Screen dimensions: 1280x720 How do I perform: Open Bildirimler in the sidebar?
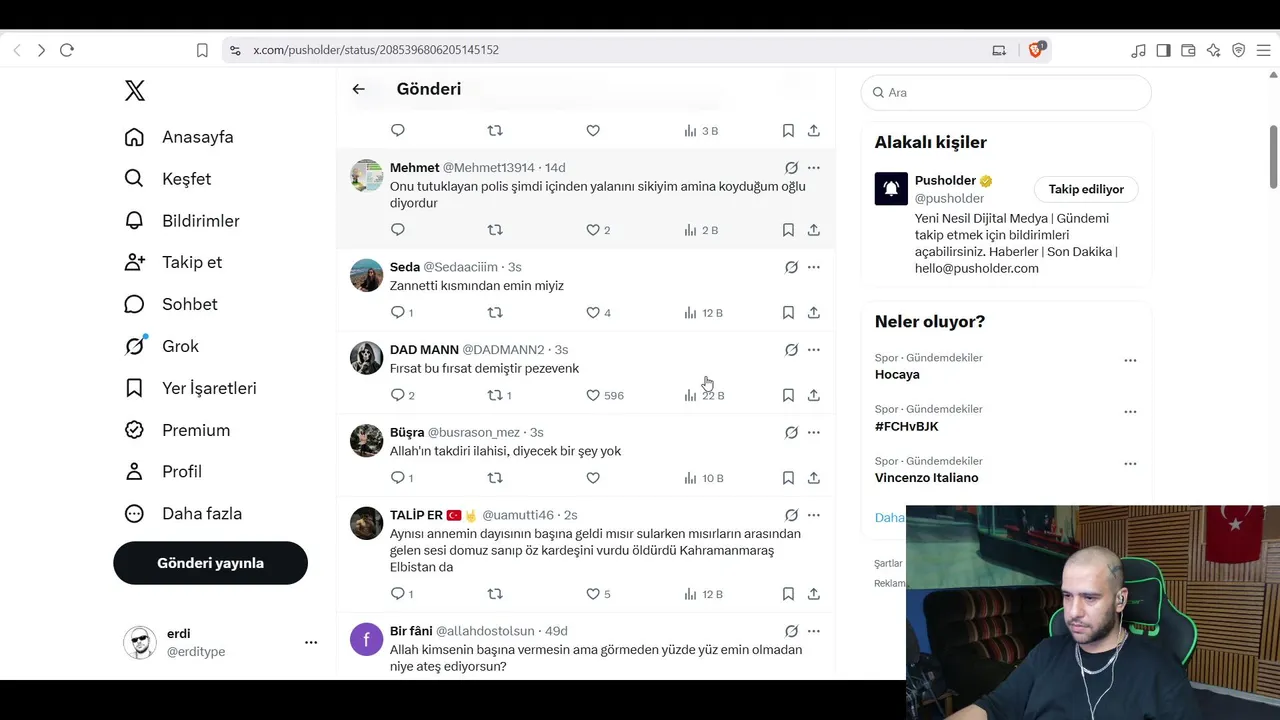tap(182, 221)
